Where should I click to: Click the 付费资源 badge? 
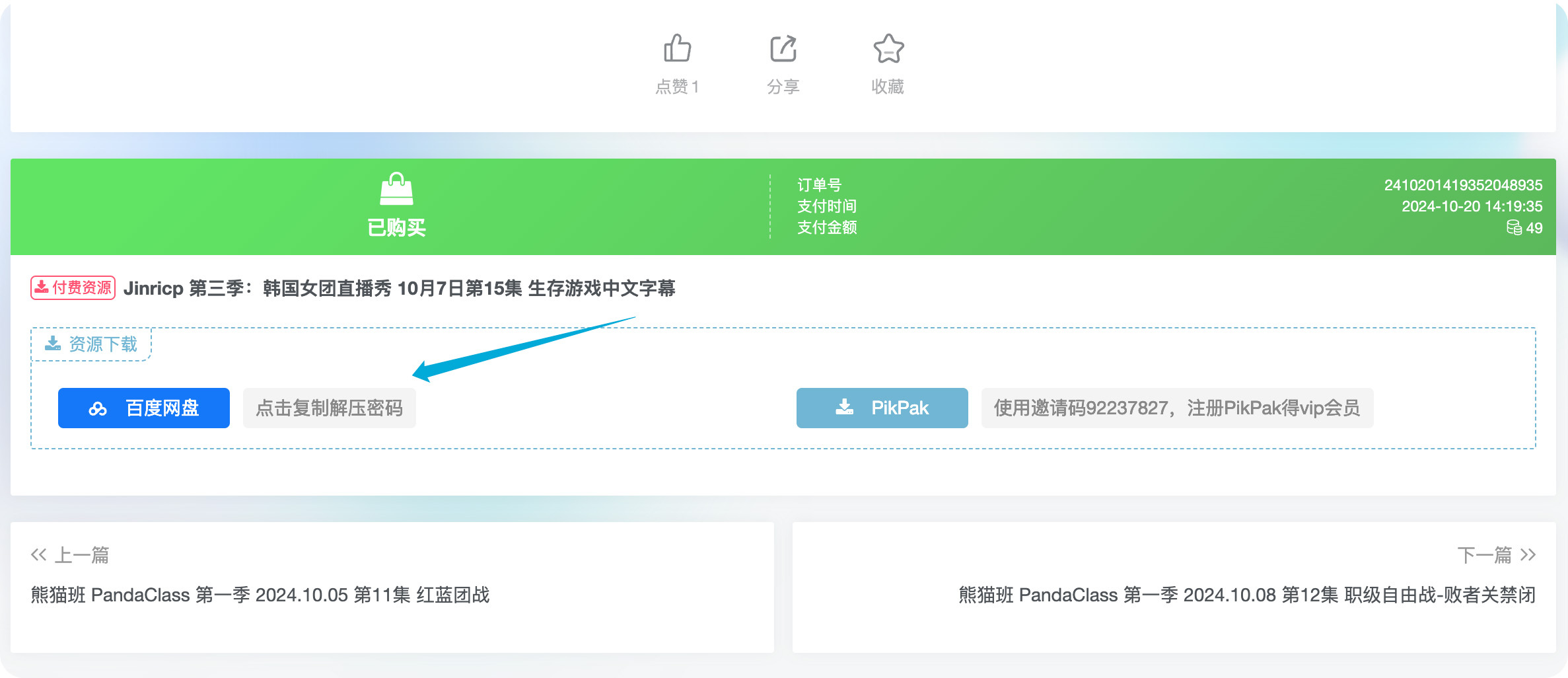72,287
